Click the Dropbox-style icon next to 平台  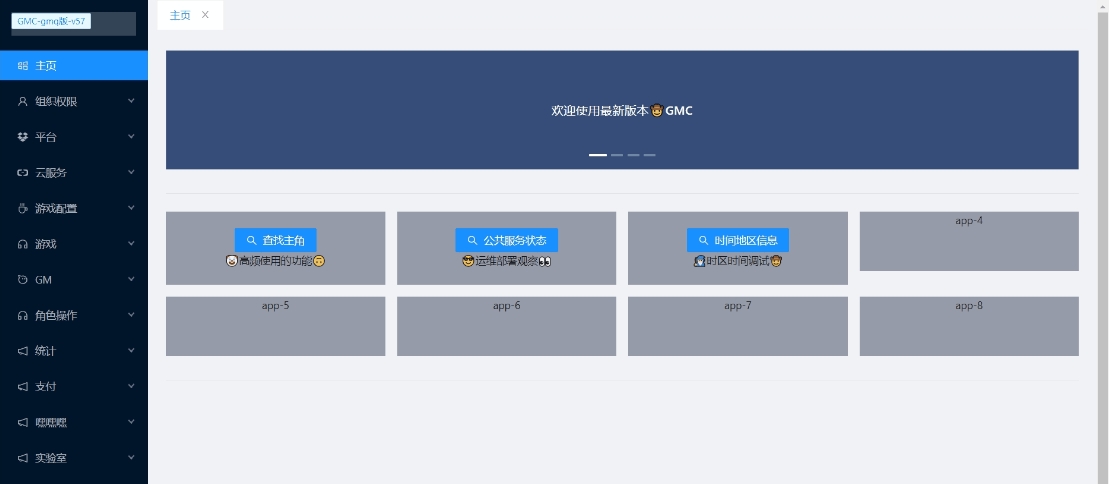(x=23, y=137)
